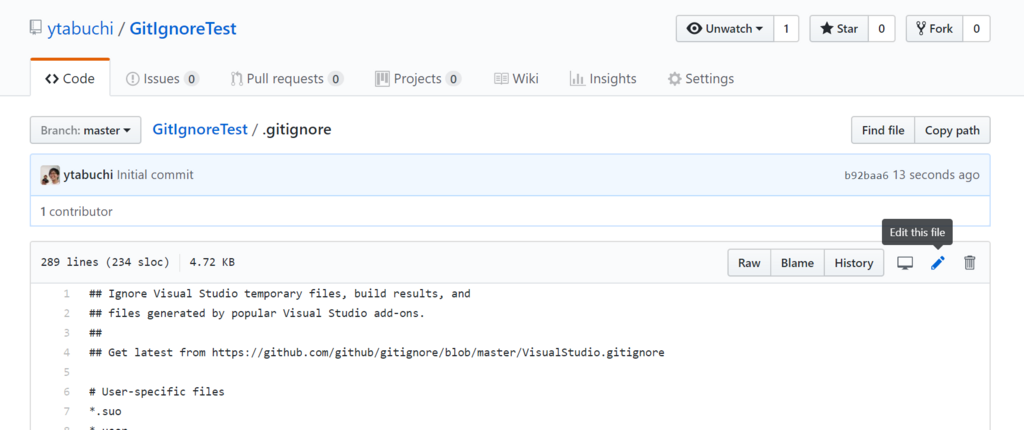The height and width of the screenshot is (430, 1024).
Task: Open the Insights tab
Action: [603, 78]
